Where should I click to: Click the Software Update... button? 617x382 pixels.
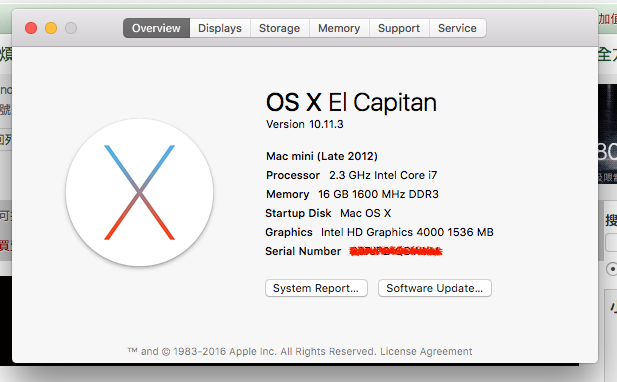435,288
